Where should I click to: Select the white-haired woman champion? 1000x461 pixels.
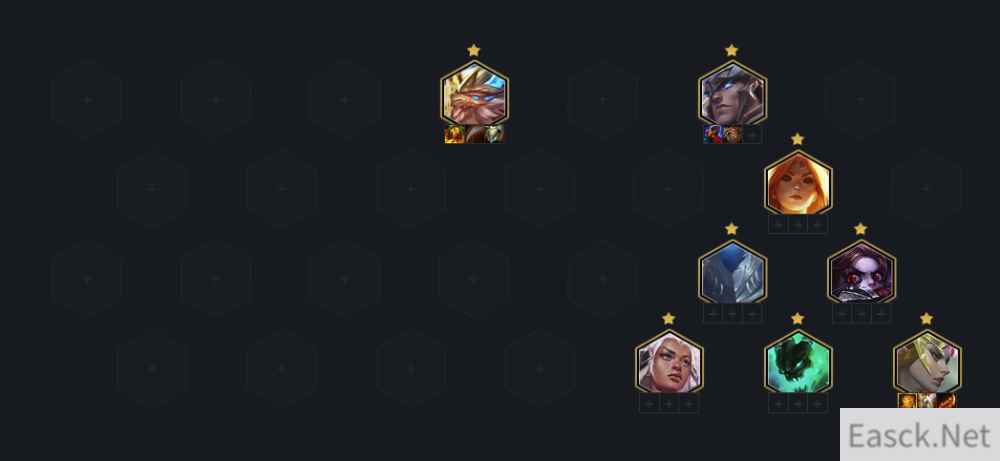(669, 363)
